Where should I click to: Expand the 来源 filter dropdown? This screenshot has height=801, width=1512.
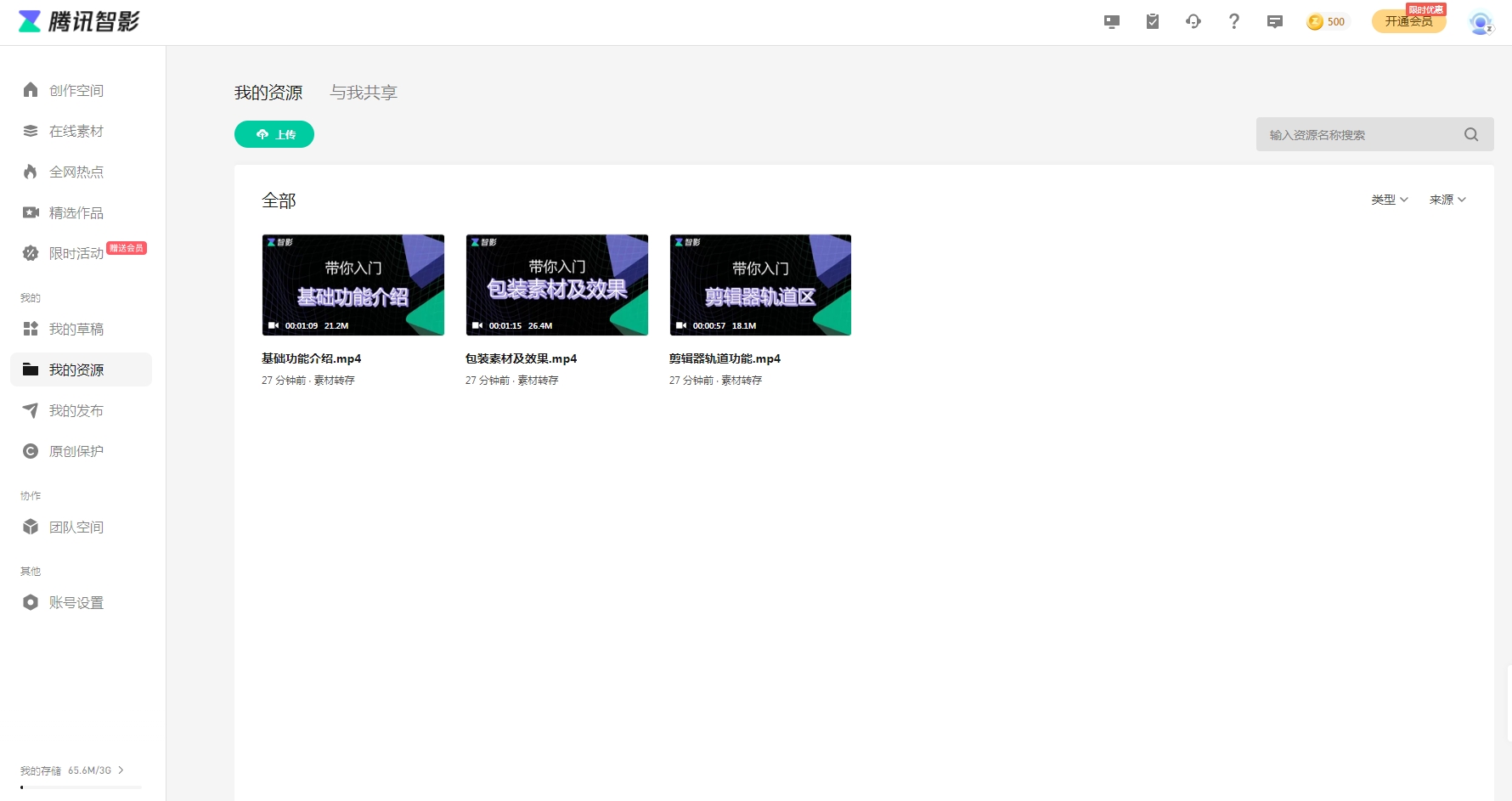pyautogui.click(x=1447, y=200)
